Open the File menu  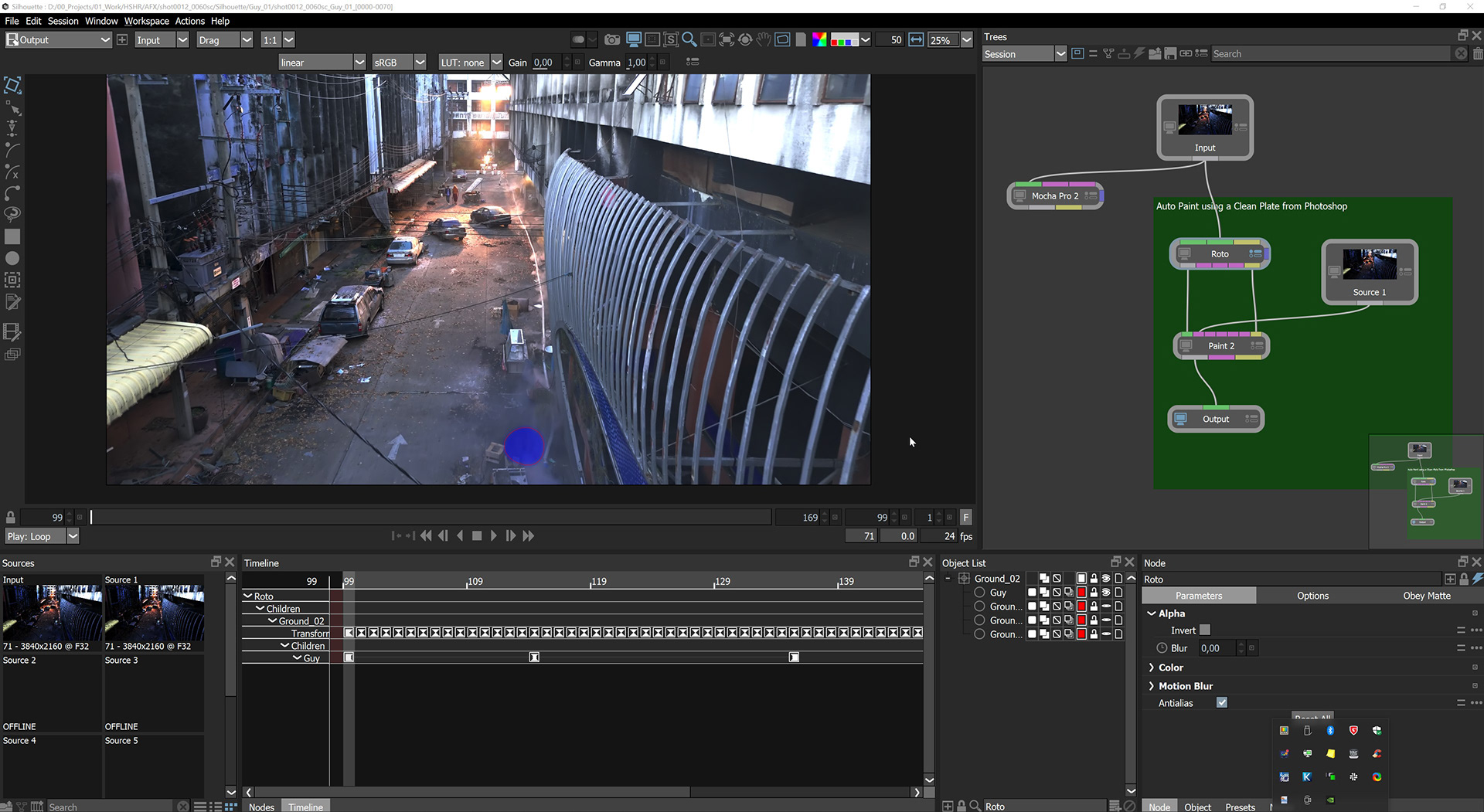(x=12, y=21)
